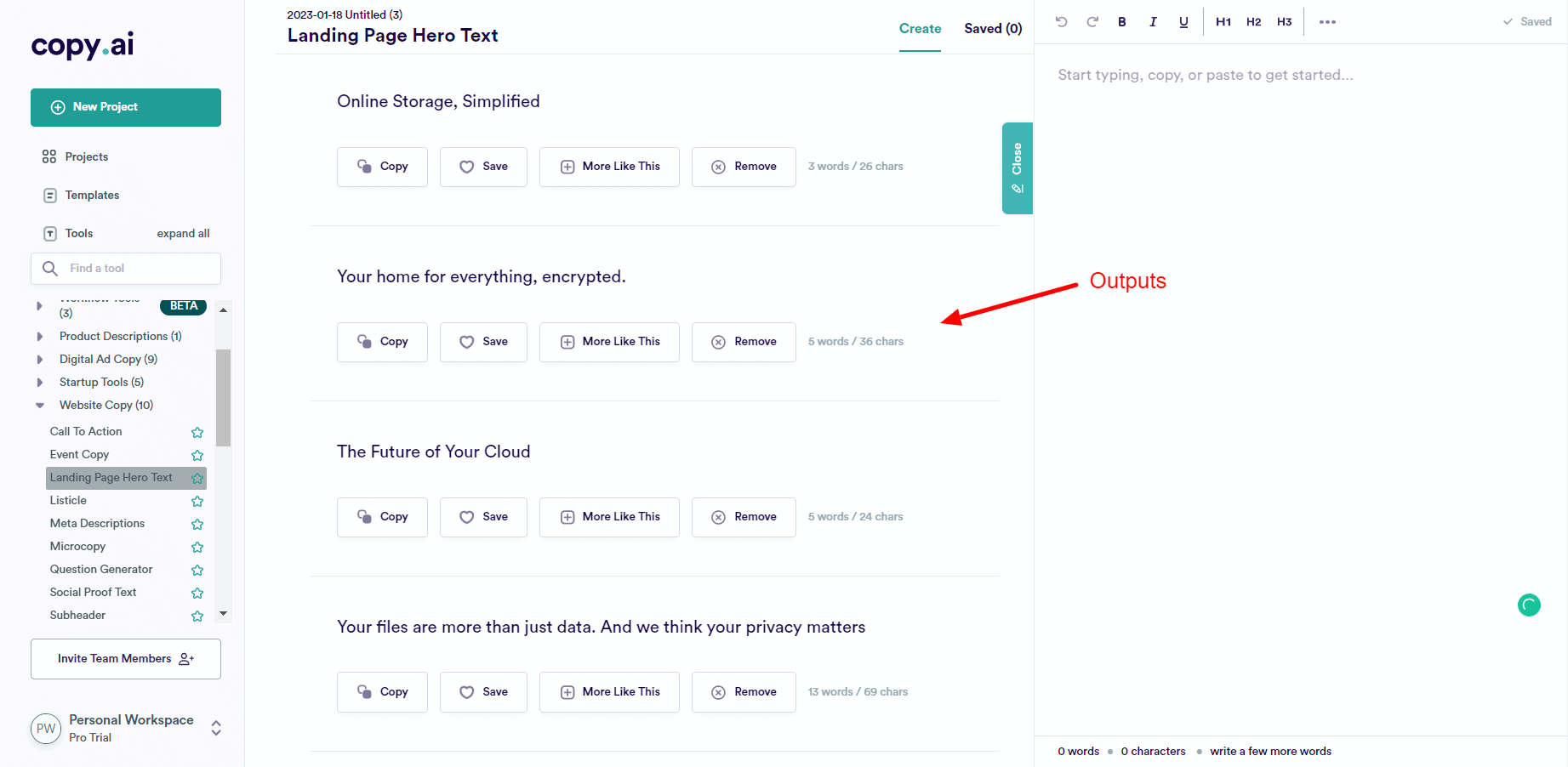Apply H1 heading style
This screenshot has height=767, width=1568.
click(1223, 22)
